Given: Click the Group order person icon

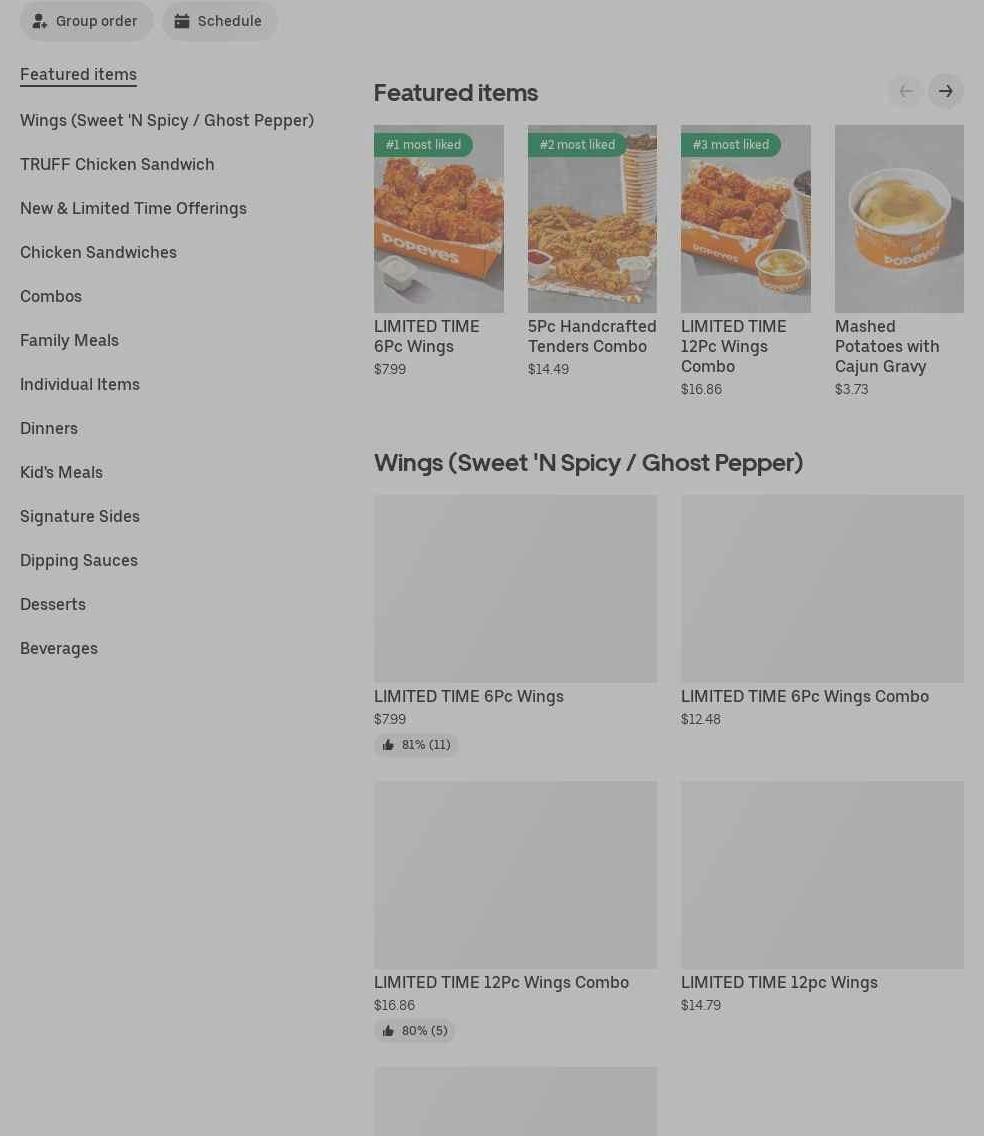Looking at the screenshot, I should pos(39,21).
